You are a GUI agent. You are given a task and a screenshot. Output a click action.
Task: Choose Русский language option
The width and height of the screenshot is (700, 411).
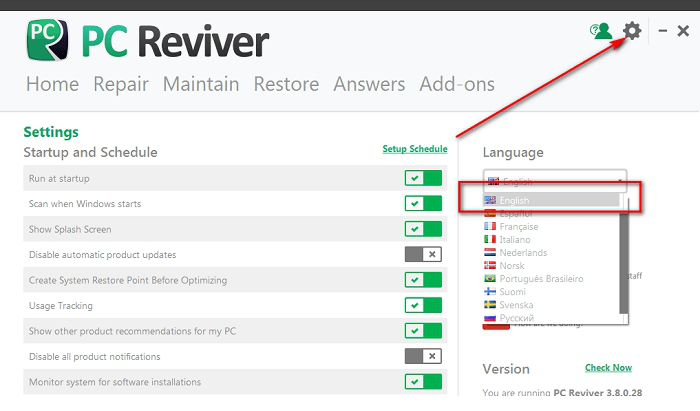point(517,318)
